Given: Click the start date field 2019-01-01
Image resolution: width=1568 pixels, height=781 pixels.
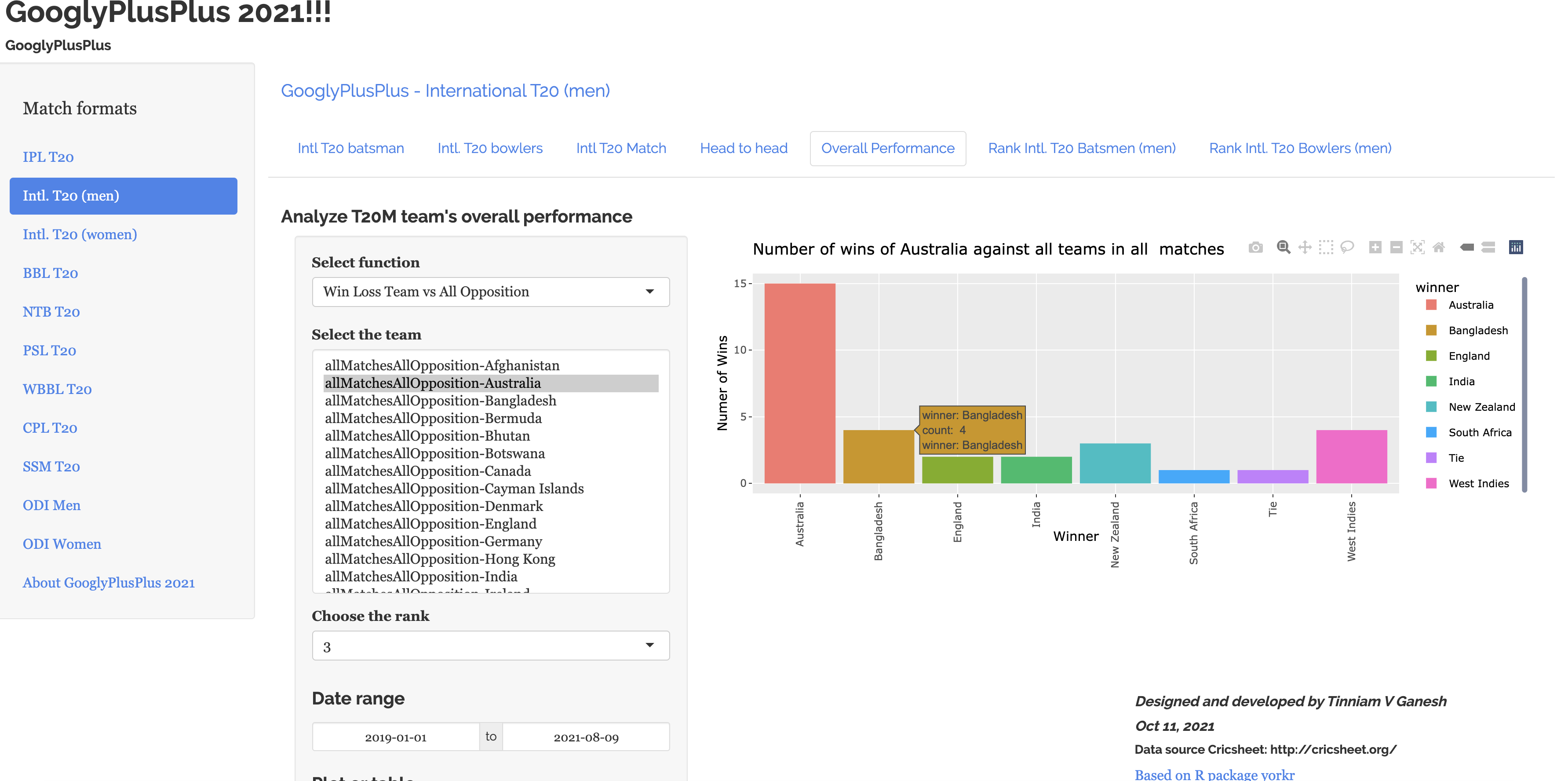Looking at the screenshot, I should [396, 737].
